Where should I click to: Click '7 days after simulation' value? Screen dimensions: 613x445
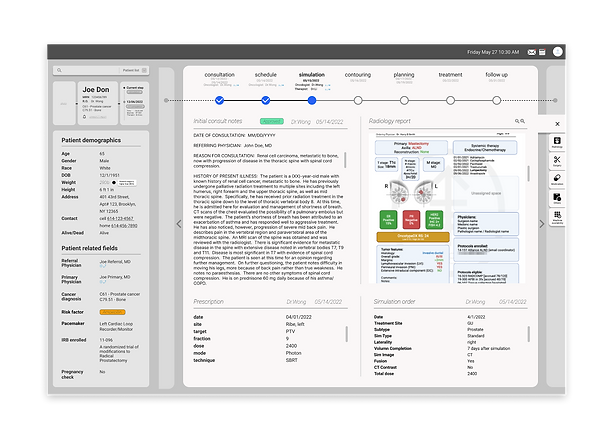click(x=489, y=348)
